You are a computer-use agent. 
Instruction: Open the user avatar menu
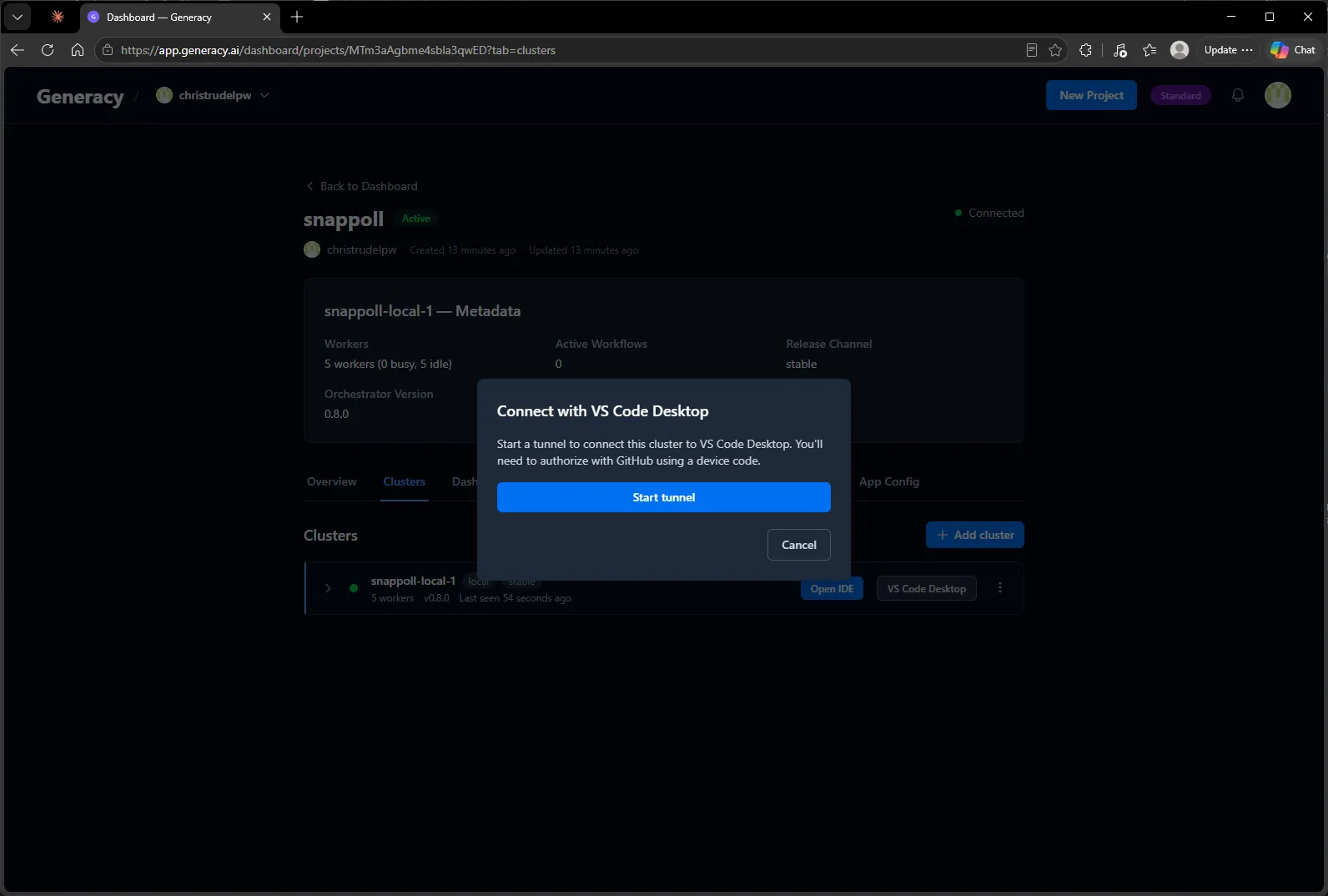[1278, 95]
